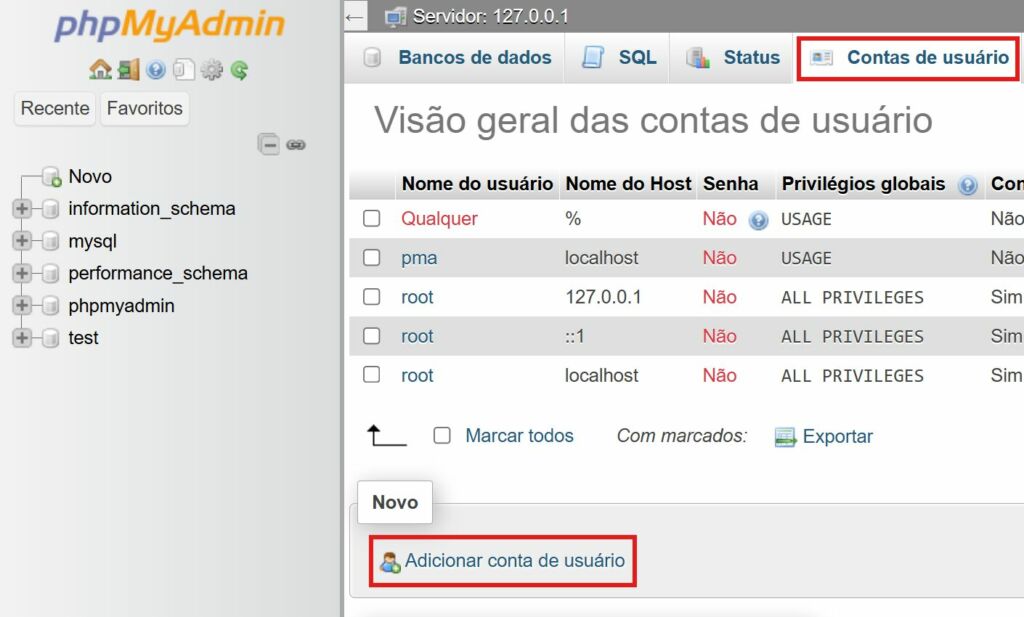This screenshot has width=1024, height=617.
Task: Click the Status tab chart icon
Action: [697, 57]
